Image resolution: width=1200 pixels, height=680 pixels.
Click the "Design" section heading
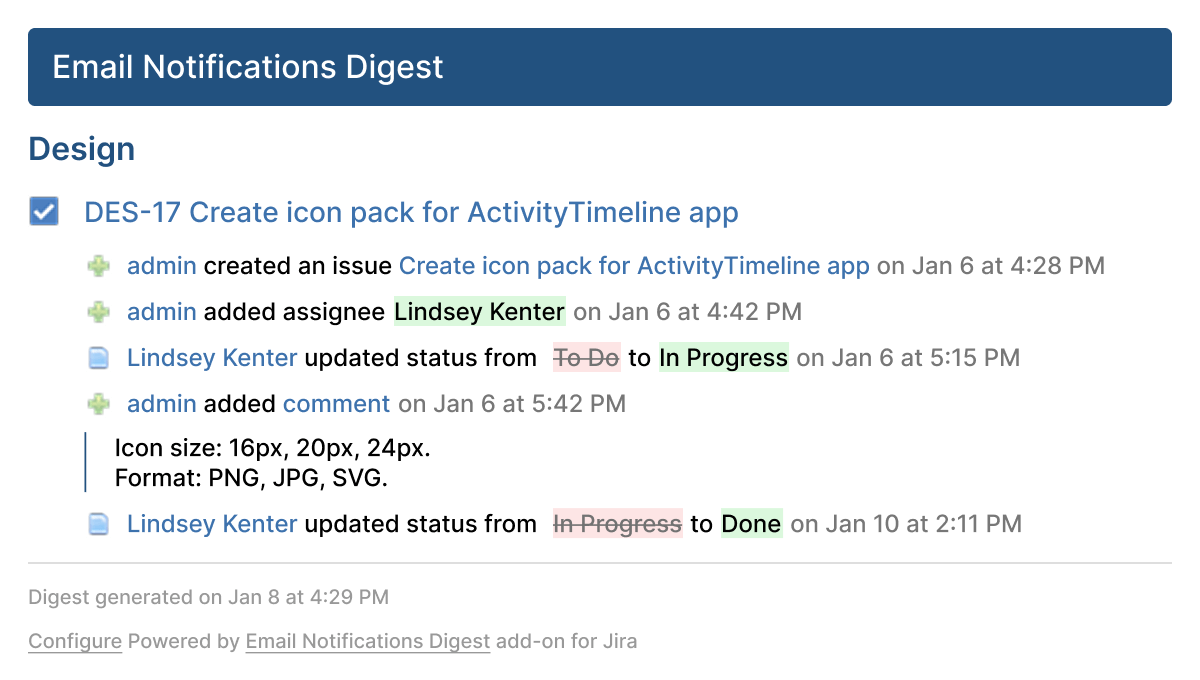click(x=81, y=148)
